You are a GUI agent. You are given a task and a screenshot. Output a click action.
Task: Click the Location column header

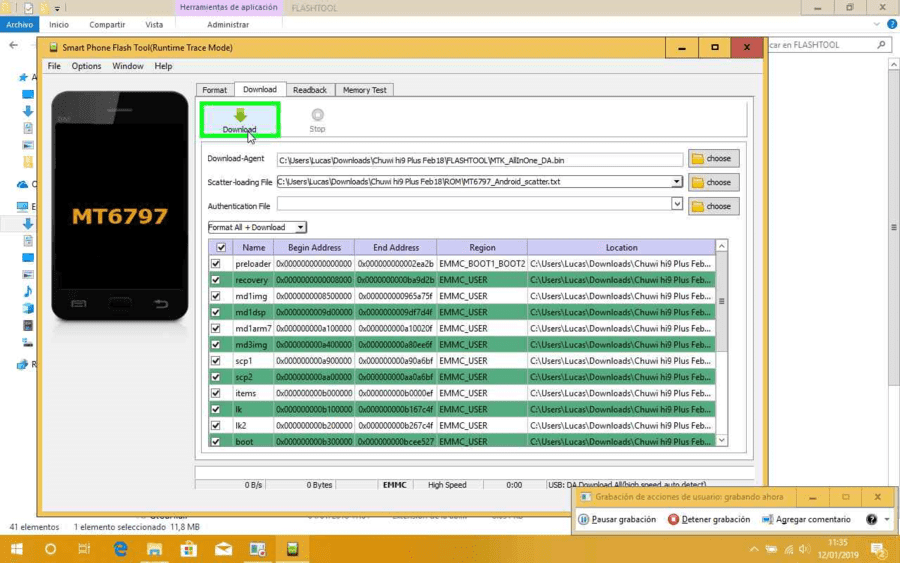(622, 247)
